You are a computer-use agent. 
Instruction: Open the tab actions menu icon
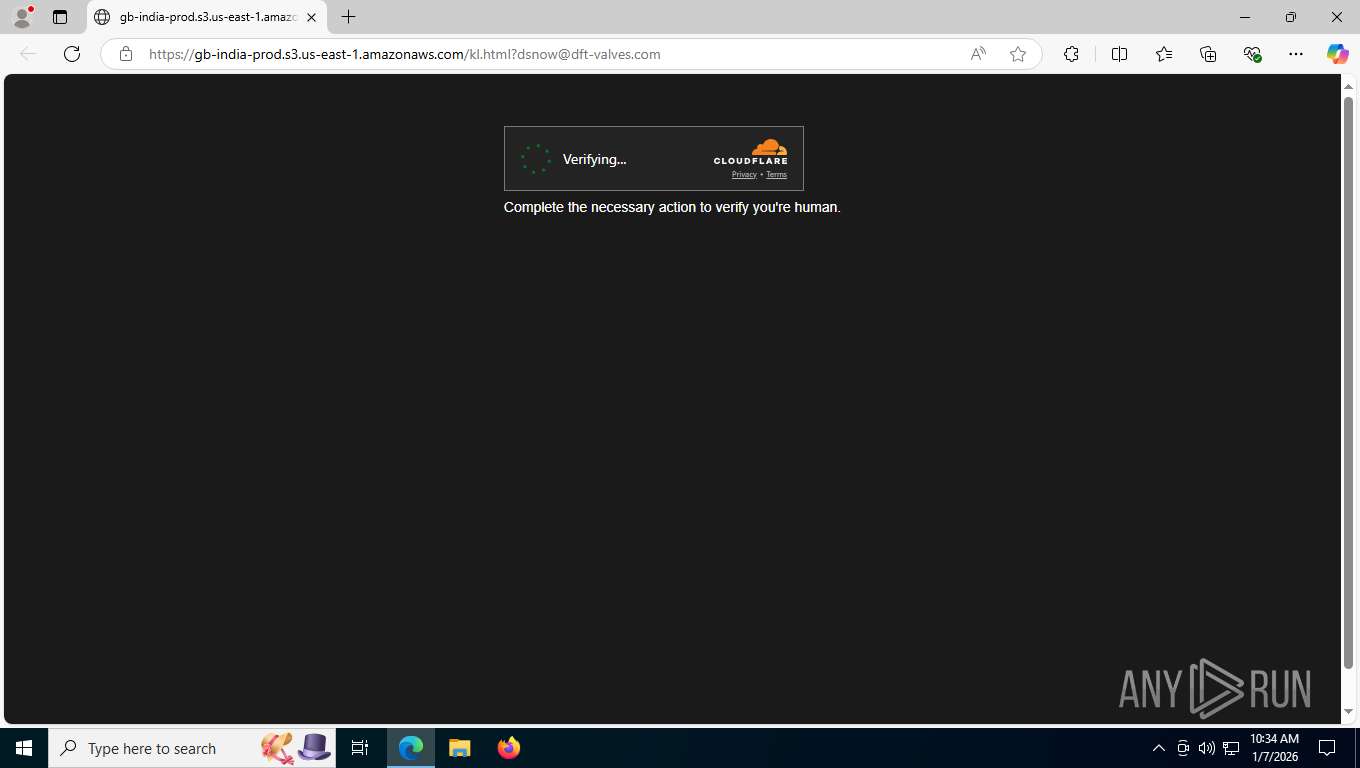[60, 17]
